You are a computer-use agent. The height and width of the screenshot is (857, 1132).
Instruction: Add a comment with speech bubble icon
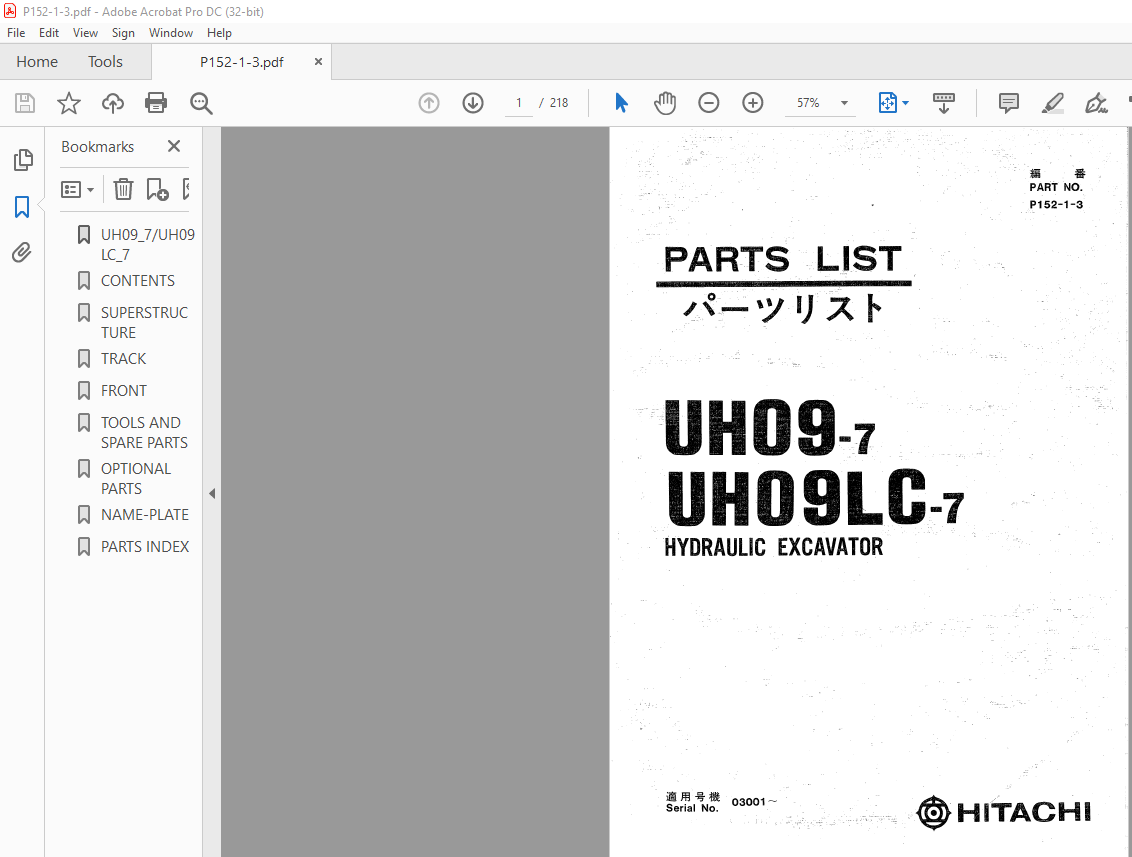pos(1009,103)
